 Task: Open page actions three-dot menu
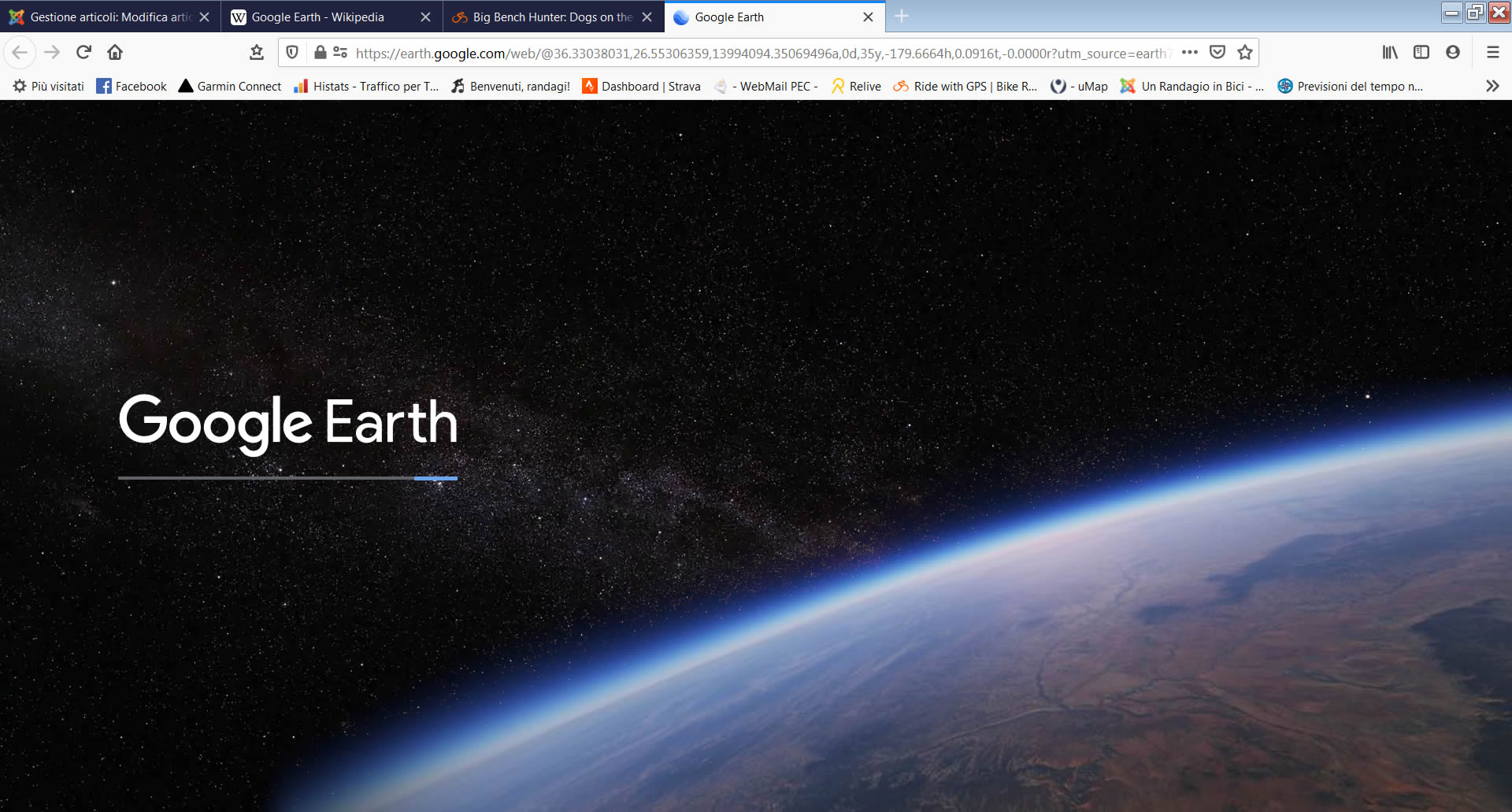tap(1190, 53)
